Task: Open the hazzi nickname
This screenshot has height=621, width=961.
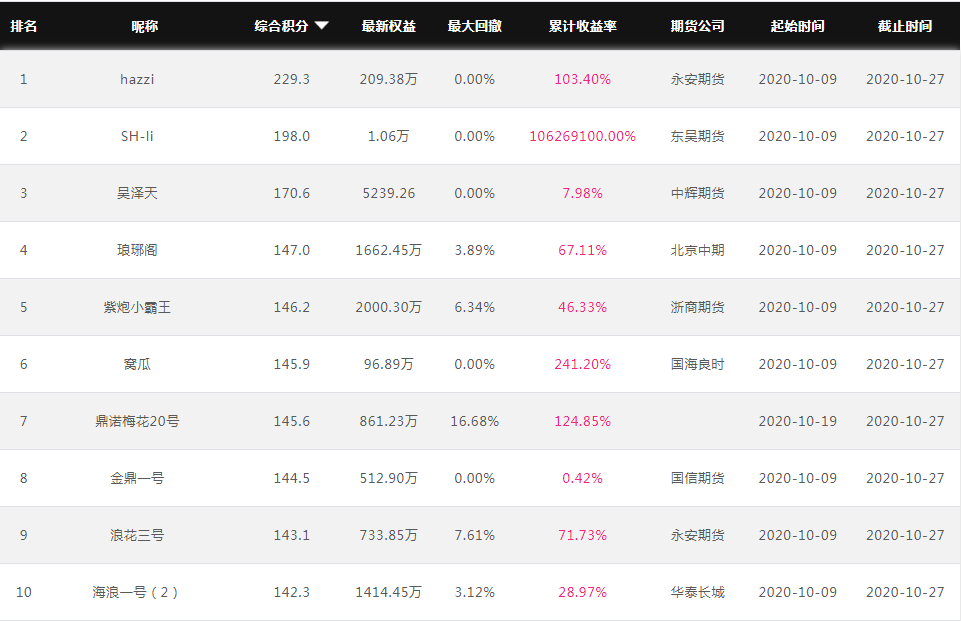Action: coord(137,79)
